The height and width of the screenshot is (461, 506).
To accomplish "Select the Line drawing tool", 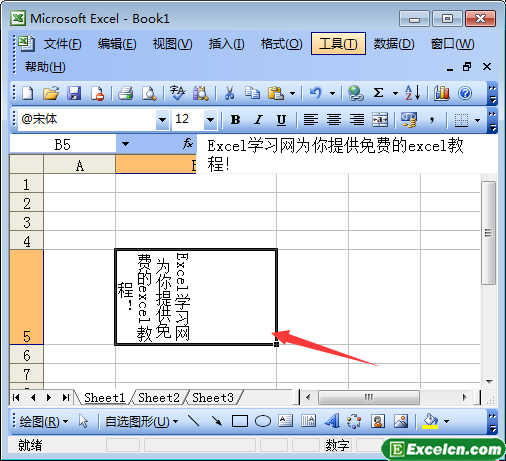I will [194, 421].
